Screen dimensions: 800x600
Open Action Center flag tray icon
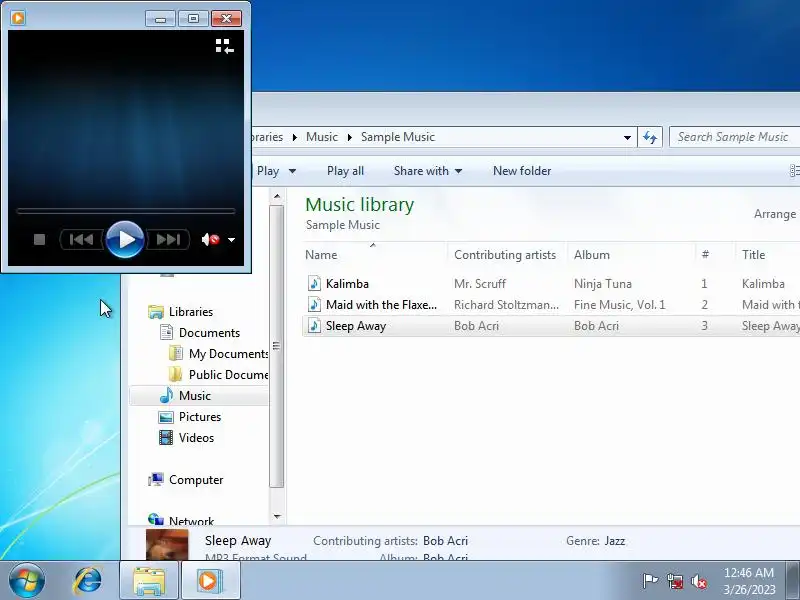click(x=650, y=581)
